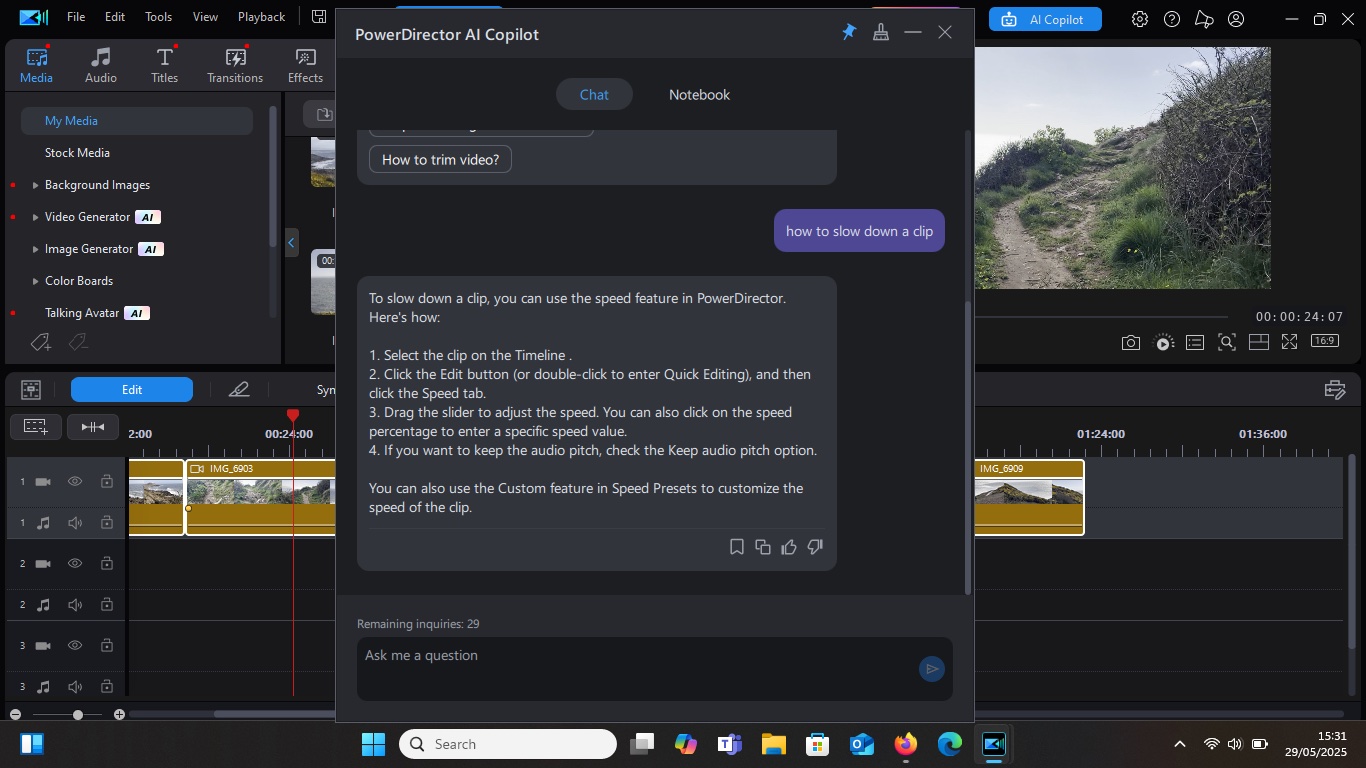The height and width of the screenshot is (768, 1366).
Task: Select My Media in the library
Action: [137, 120]
